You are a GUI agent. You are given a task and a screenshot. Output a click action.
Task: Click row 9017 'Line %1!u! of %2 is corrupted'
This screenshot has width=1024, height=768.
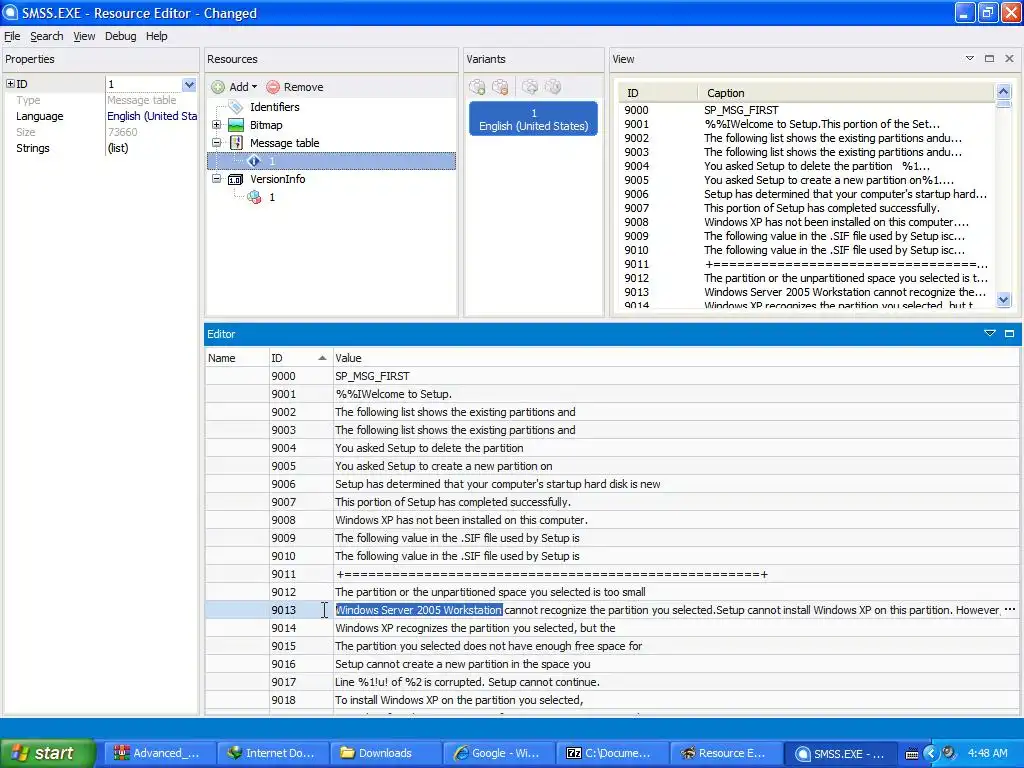pos(612,682)
